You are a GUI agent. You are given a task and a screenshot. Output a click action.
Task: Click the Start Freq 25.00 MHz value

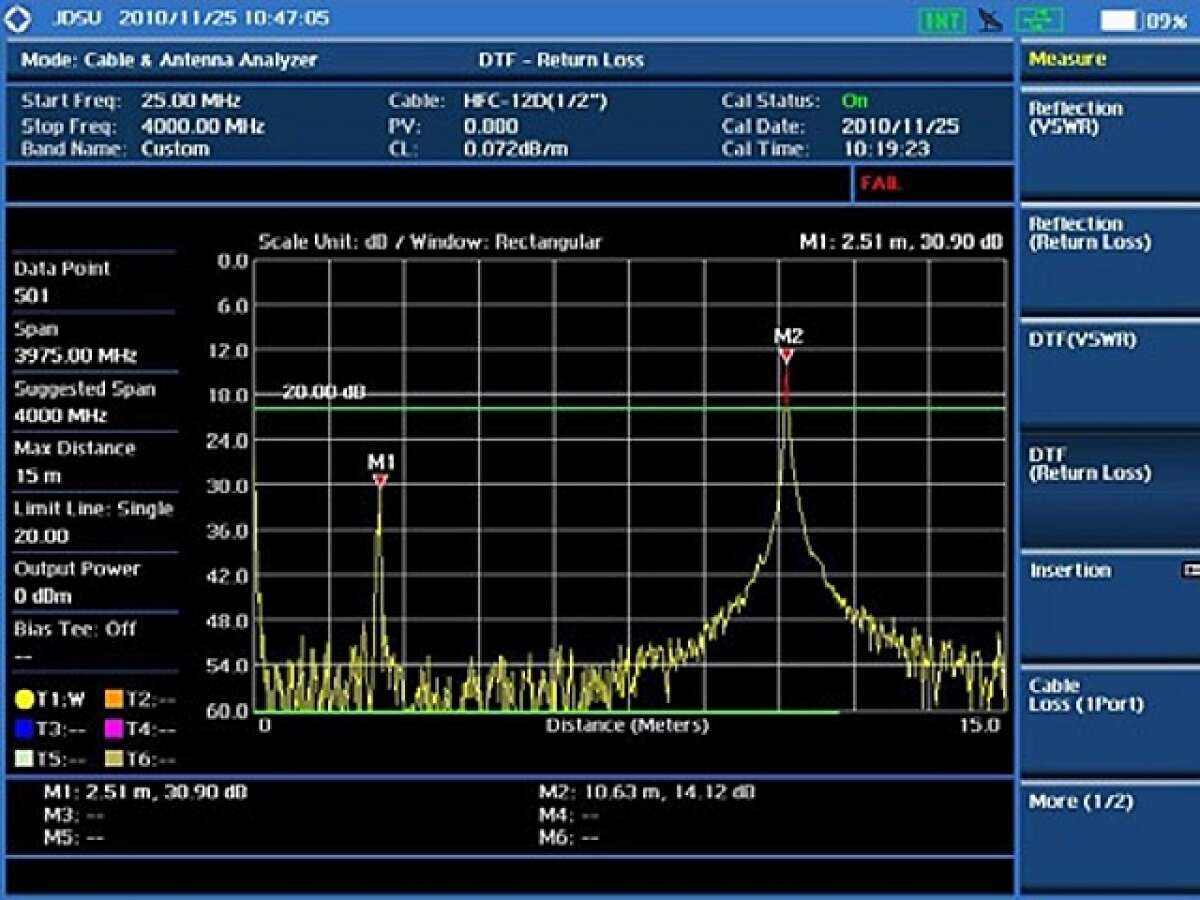[191, 101]
